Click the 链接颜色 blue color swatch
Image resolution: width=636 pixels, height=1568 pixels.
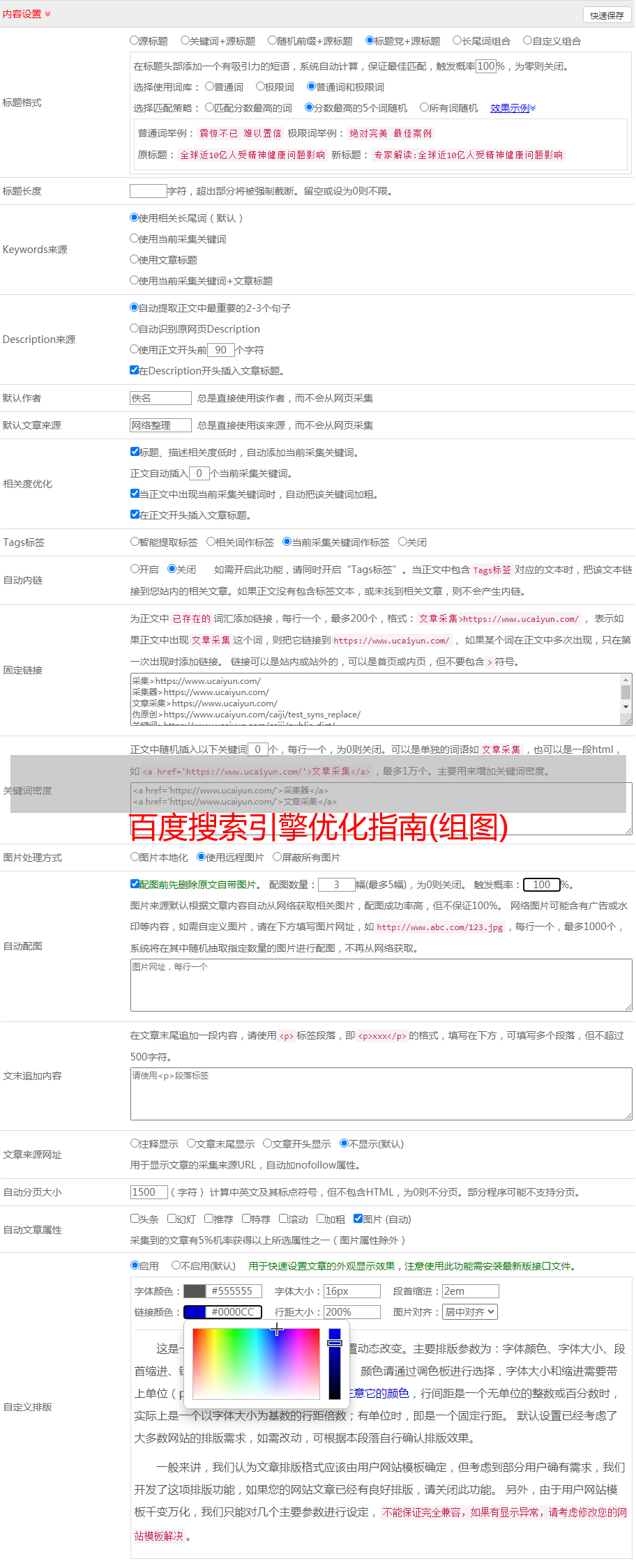pyautogui.click(x=195, y=1312)
